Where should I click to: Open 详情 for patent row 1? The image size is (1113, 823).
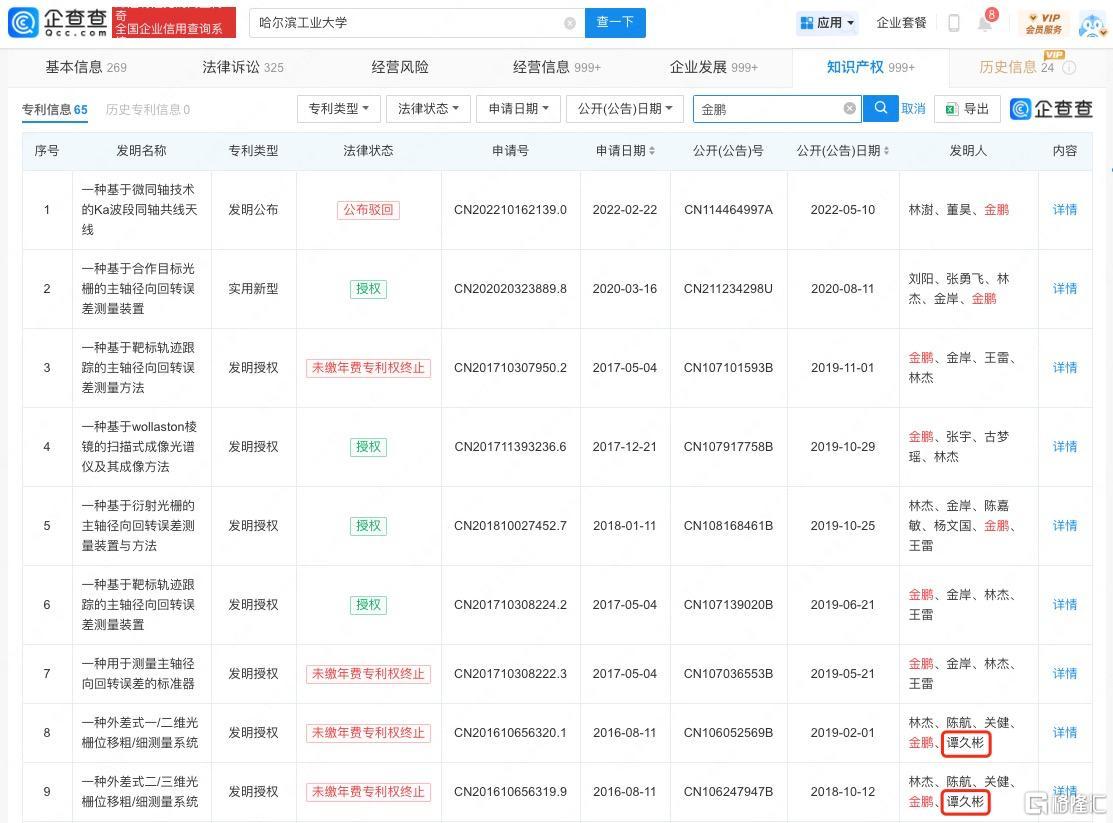(x=1064, y=210)
